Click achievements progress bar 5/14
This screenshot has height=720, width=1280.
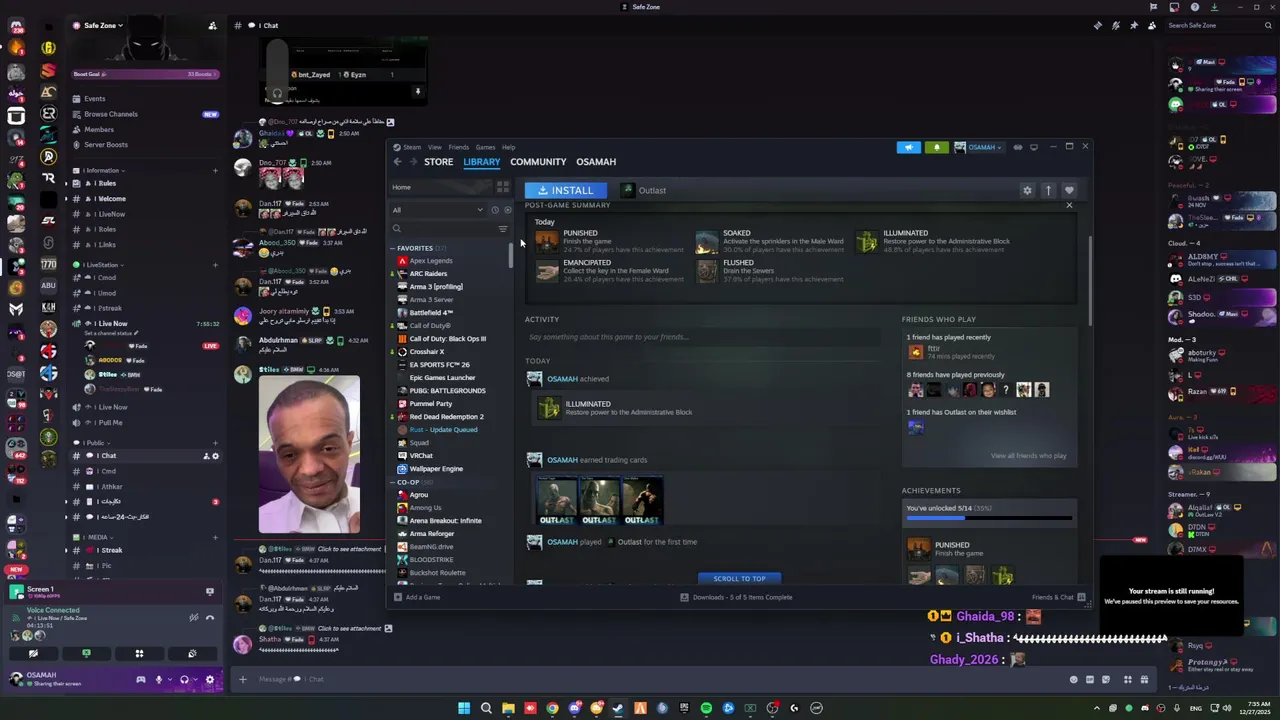(989, 518)
